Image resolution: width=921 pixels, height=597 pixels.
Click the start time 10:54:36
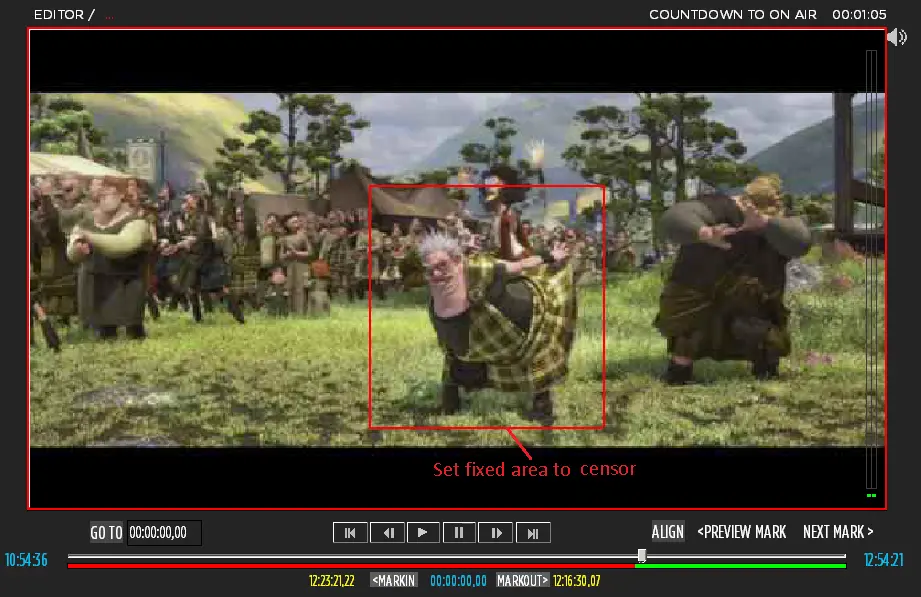(26, 560)
